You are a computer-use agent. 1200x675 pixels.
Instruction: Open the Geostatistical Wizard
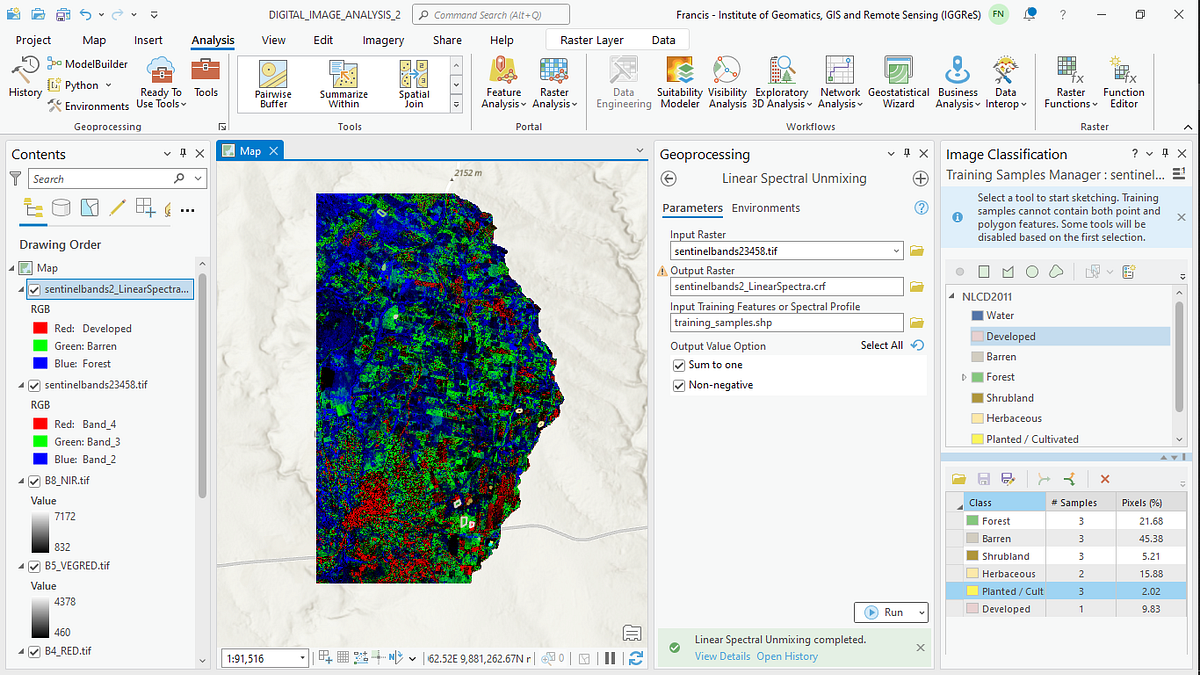[x=898, y=83]
